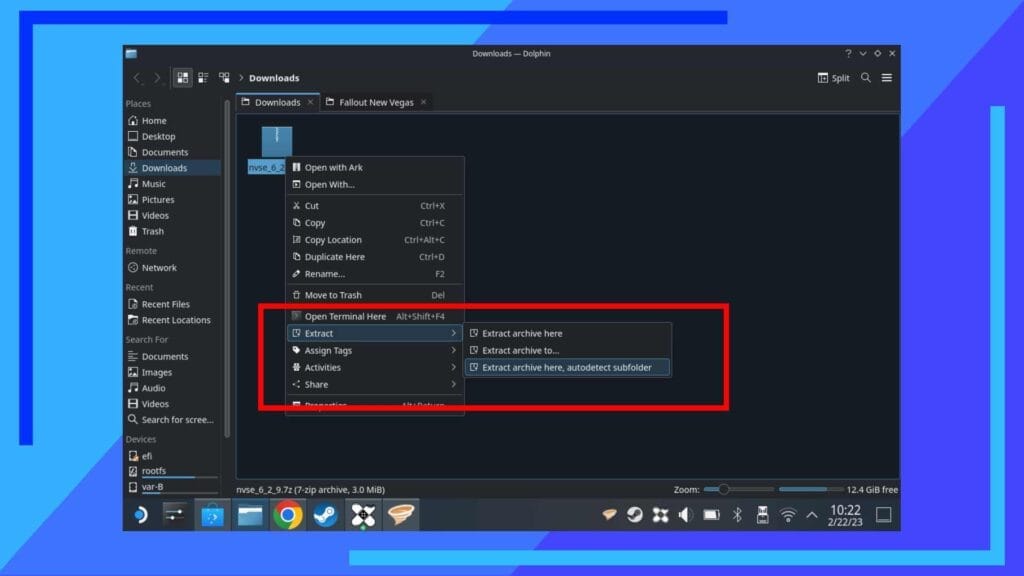Open the Wi-Fi network tray icon
The width and height of the screenshot is (1024, 576).
pos(788,515)
